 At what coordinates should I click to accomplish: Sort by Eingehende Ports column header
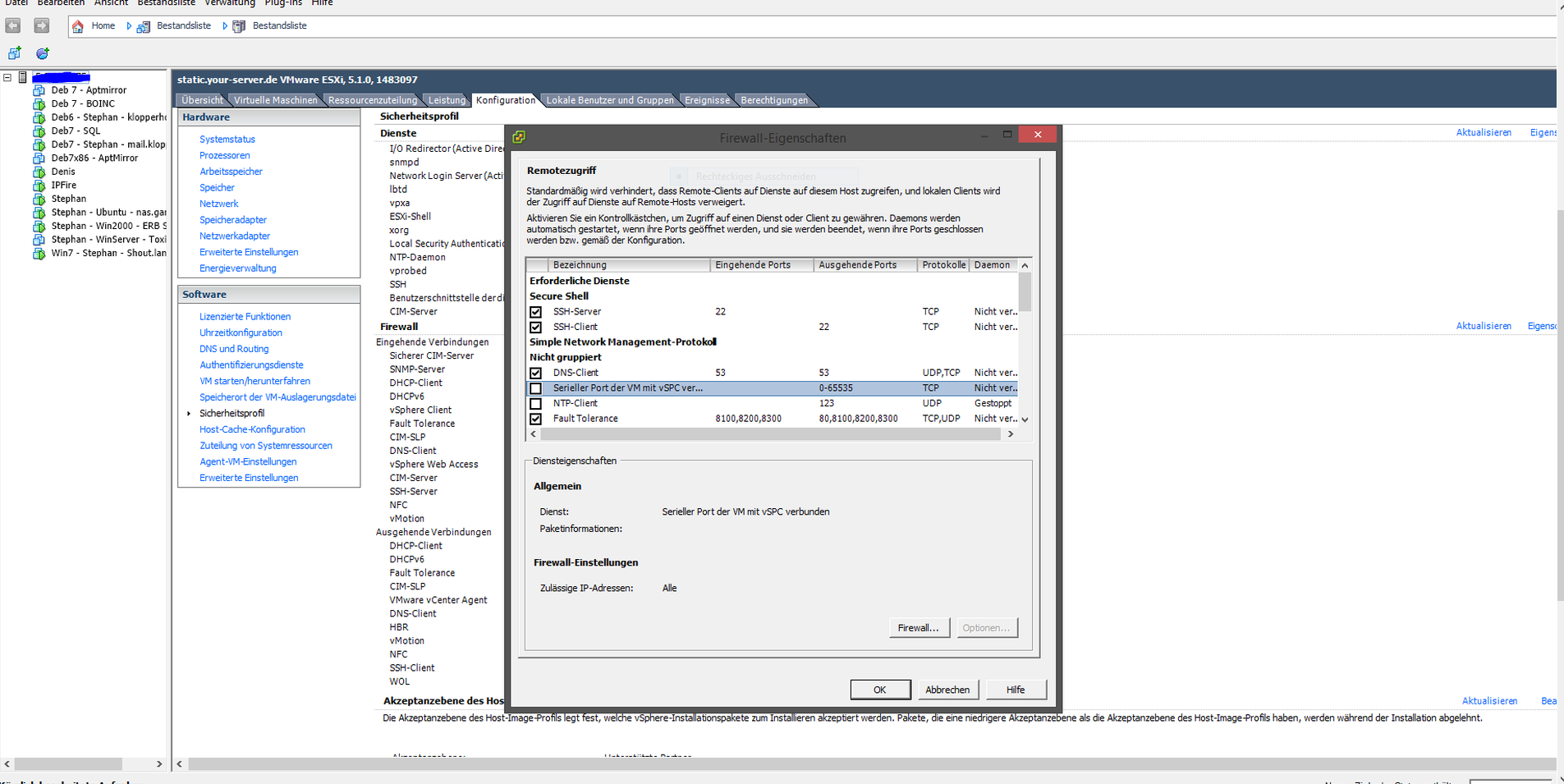762,265
